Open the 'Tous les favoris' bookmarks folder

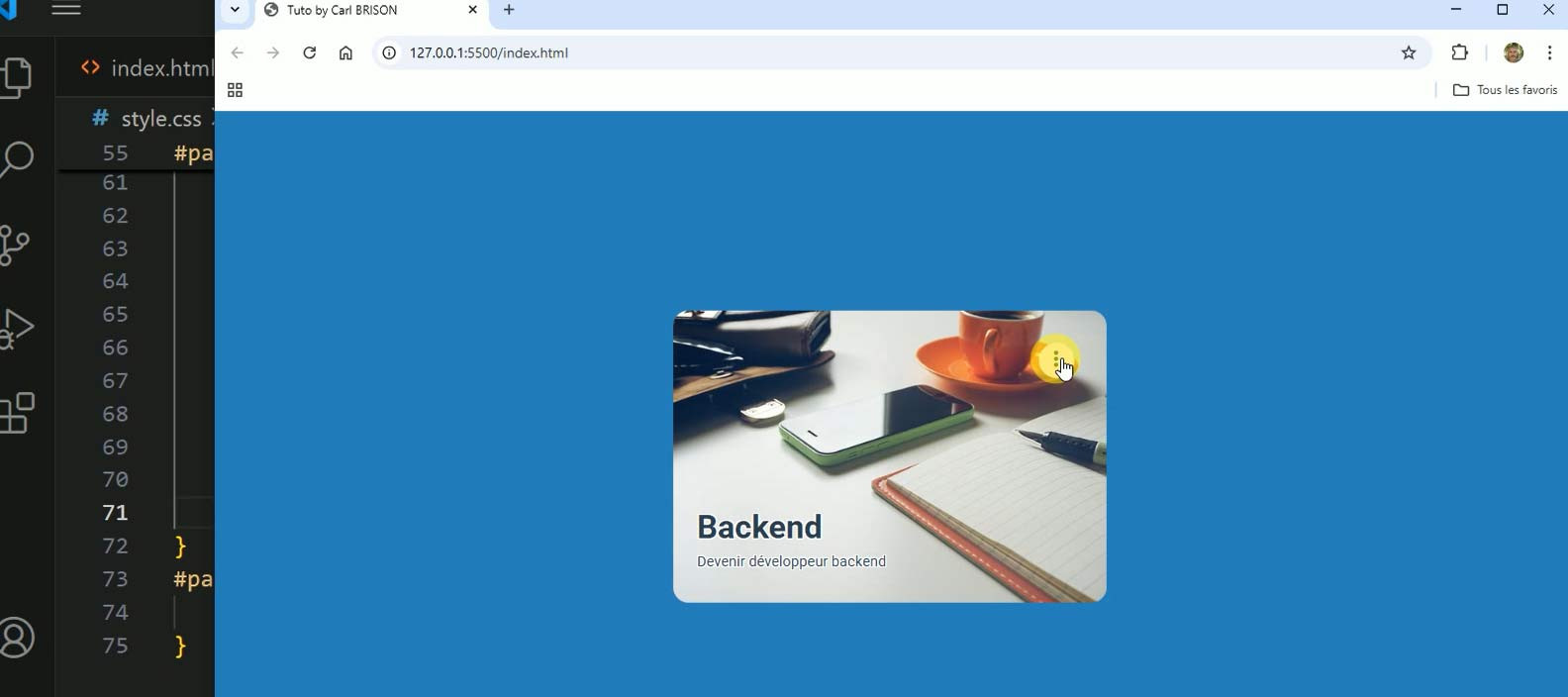(1505, 90)
